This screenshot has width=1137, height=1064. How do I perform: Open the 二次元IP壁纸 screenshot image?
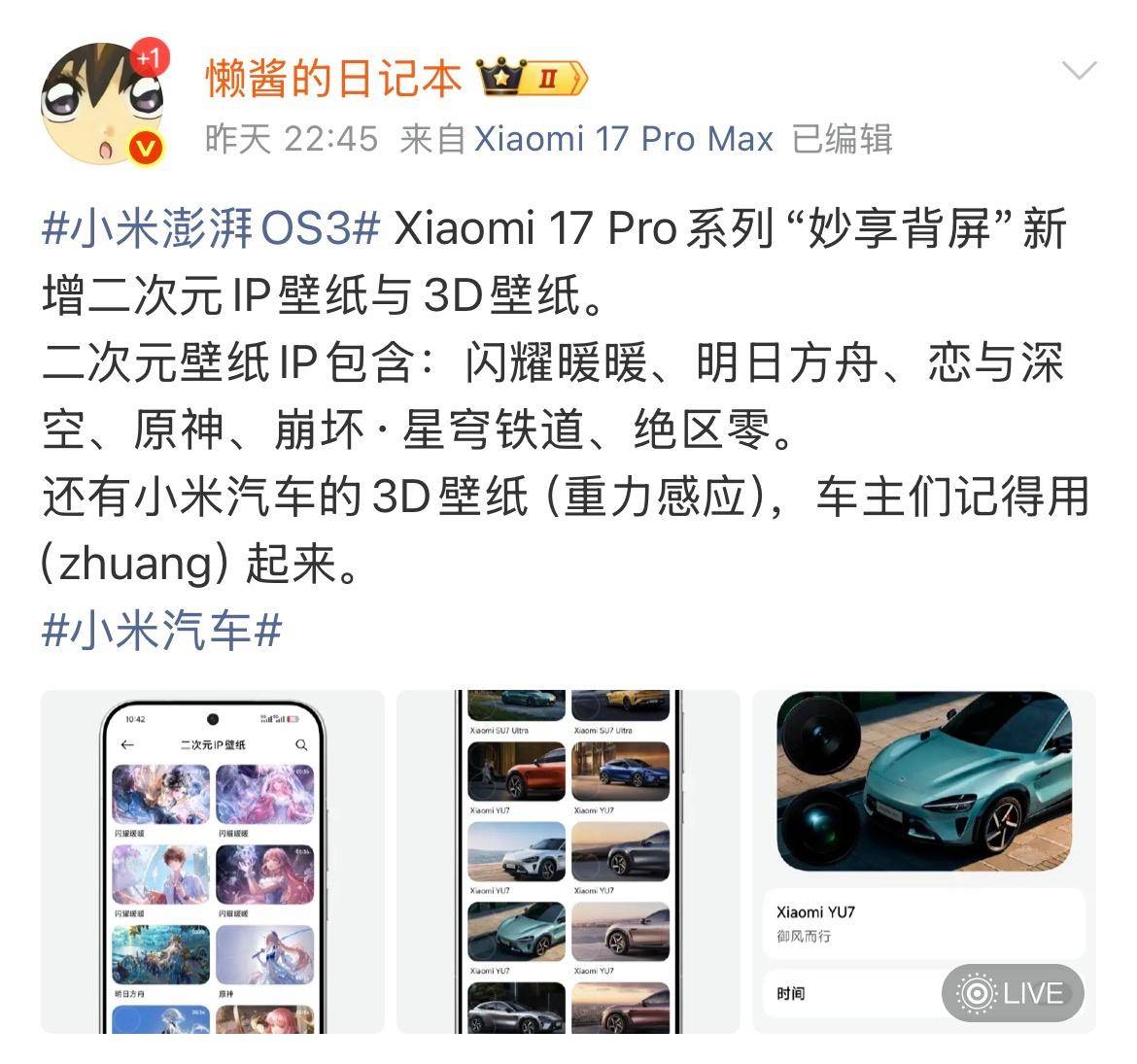[213, 862]
